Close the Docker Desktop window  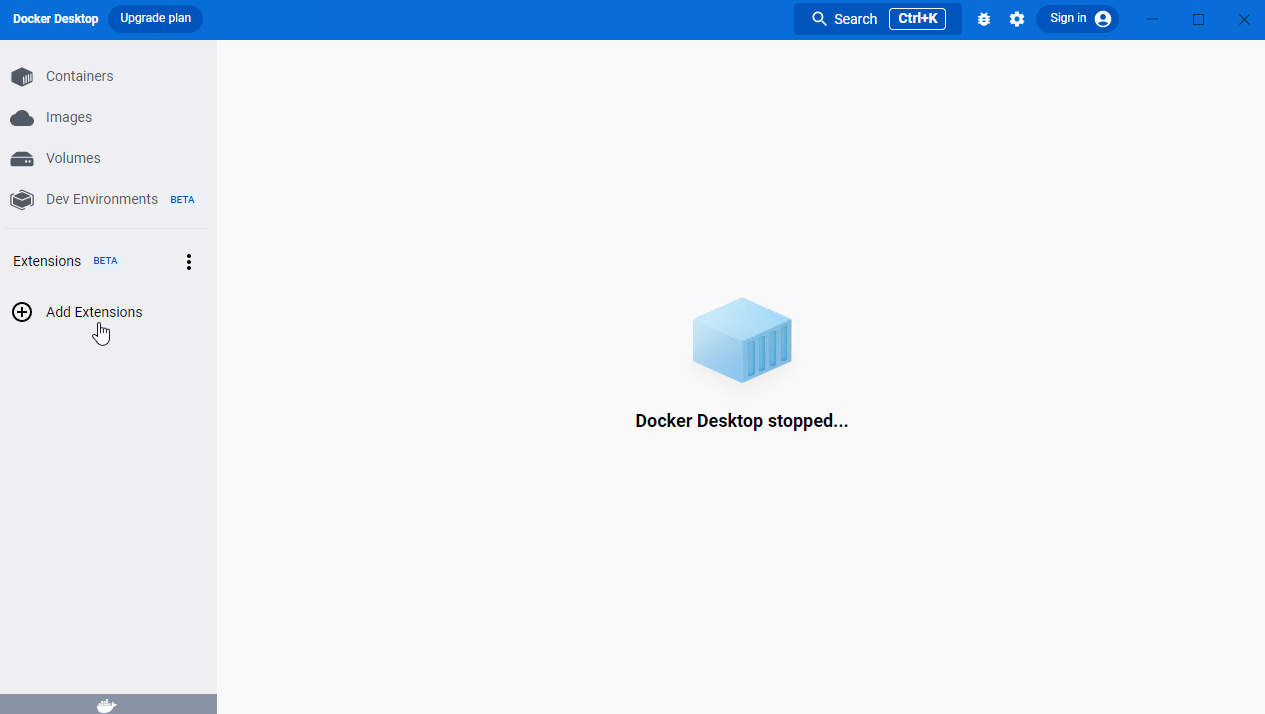(1244, 19)
